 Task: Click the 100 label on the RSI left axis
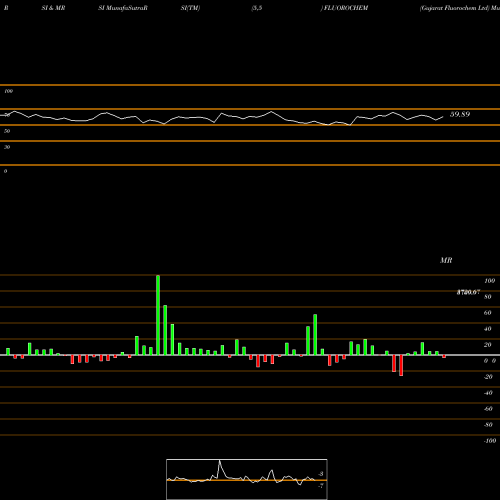click(x=8, y=91)
